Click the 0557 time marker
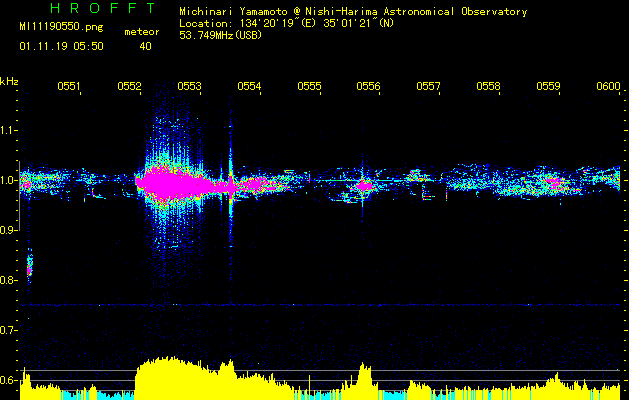 click(x=428, y=86)
